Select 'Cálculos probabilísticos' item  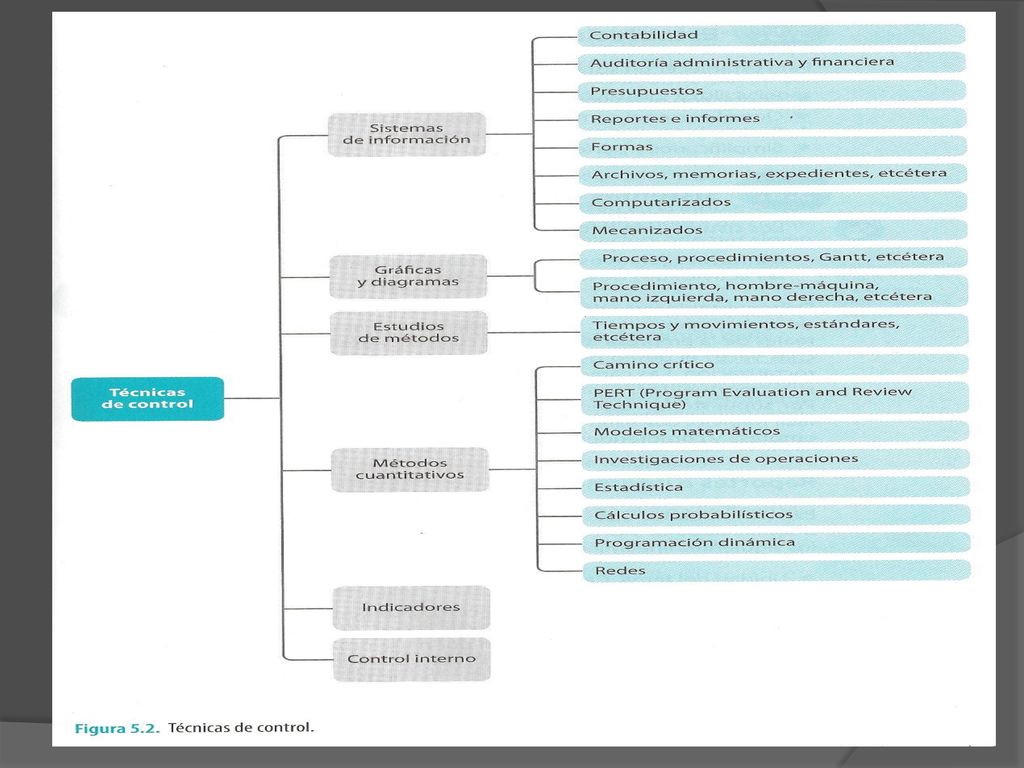(776, 515)
